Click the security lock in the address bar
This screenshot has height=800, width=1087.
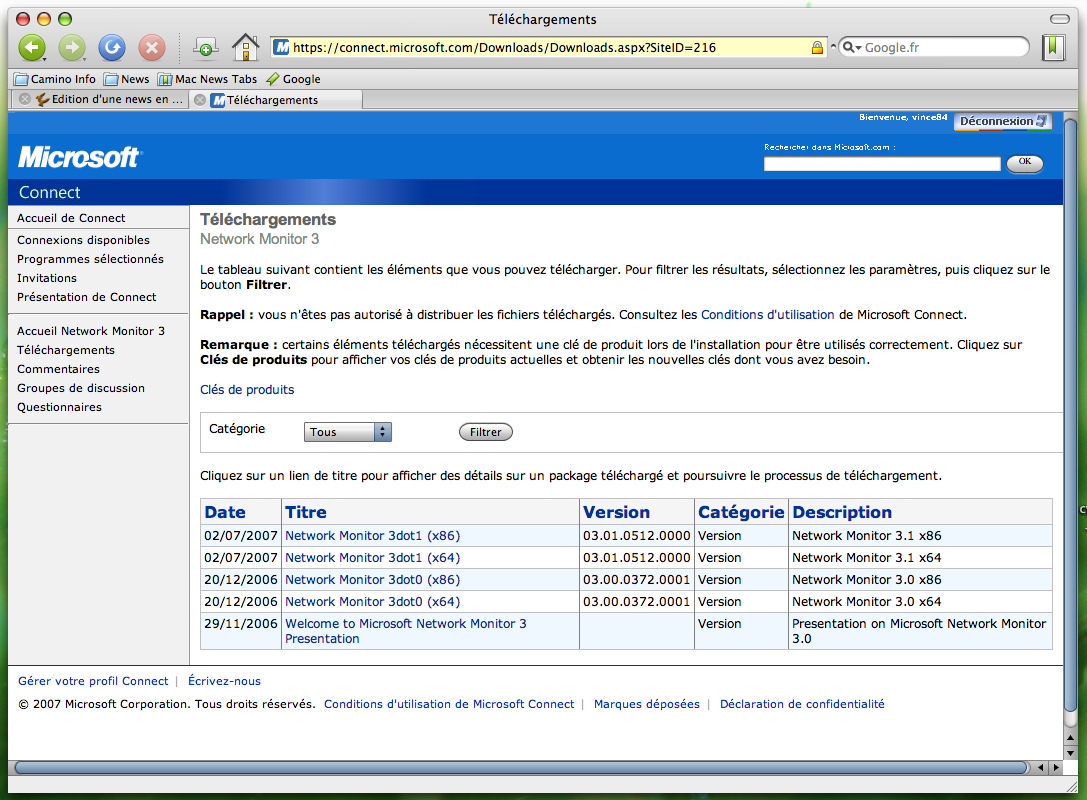point(817,46)
